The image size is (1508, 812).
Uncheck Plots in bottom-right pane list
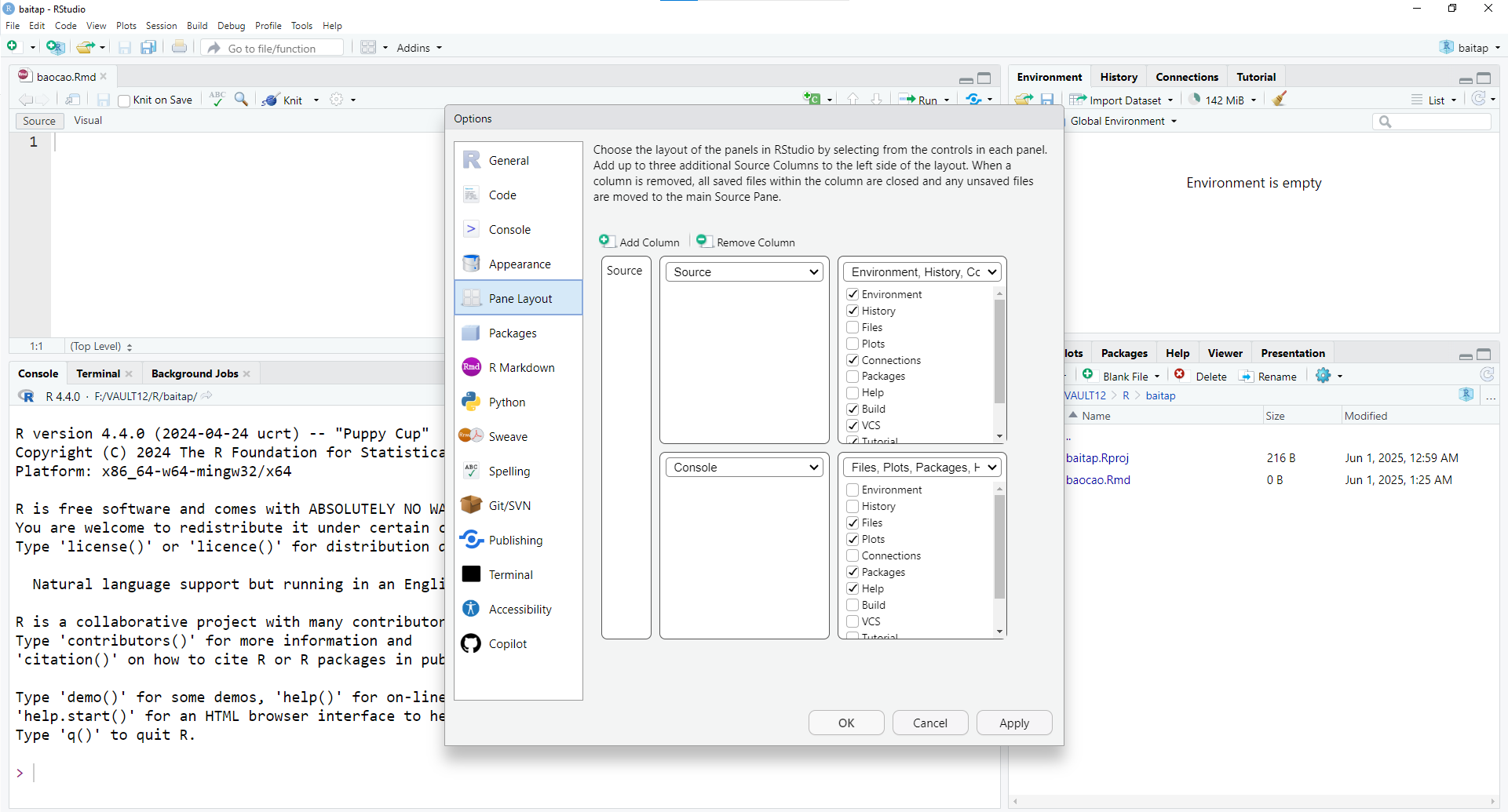(x=853, y=539)
